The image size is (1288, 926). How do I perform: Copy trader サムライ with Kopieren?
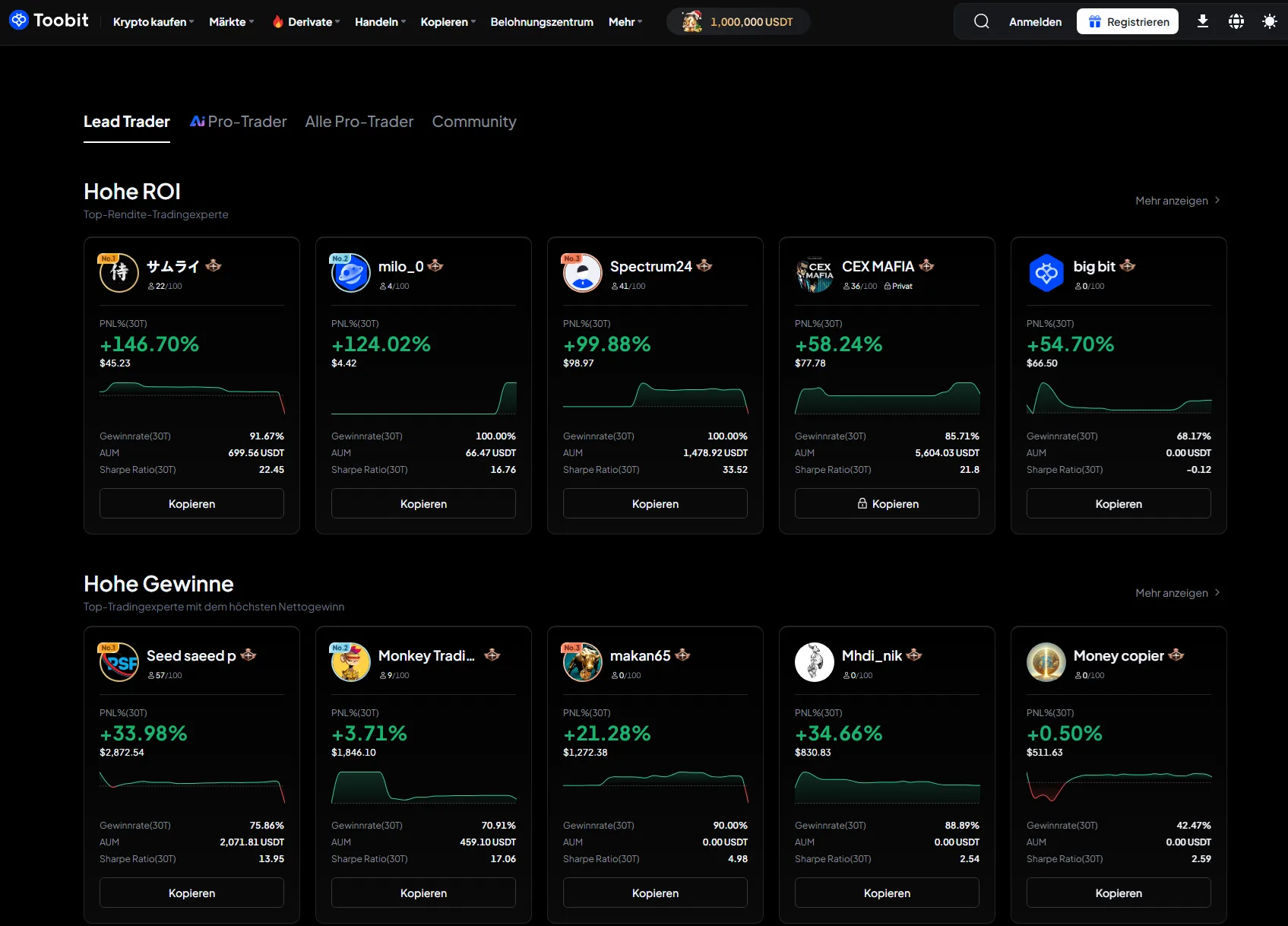(191, 503)
